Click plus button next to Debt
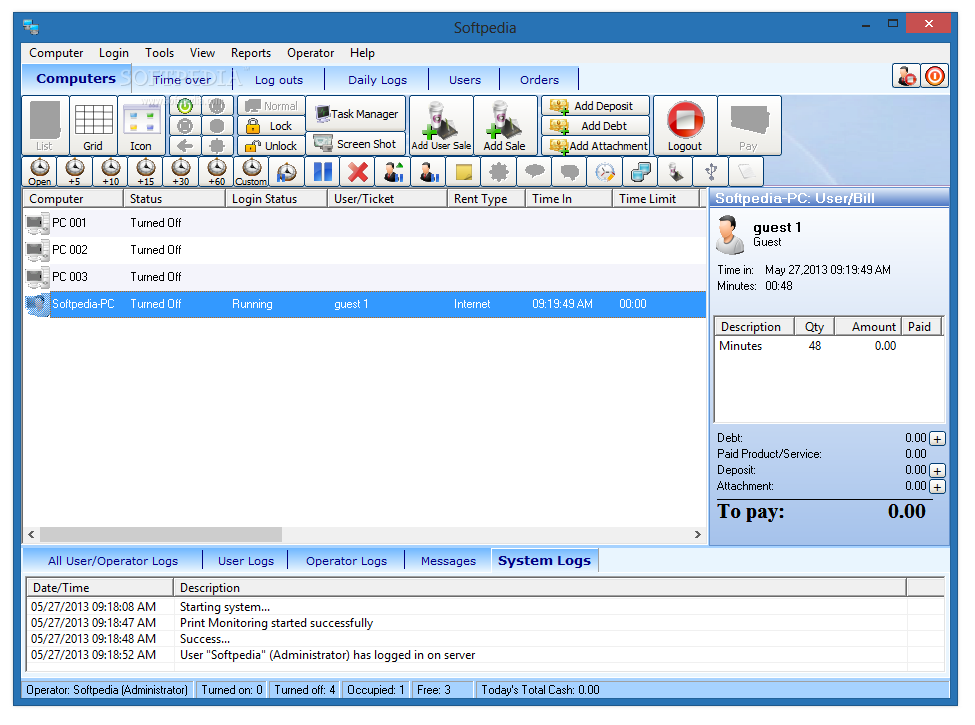975x725 pixels. coord(937,438)
